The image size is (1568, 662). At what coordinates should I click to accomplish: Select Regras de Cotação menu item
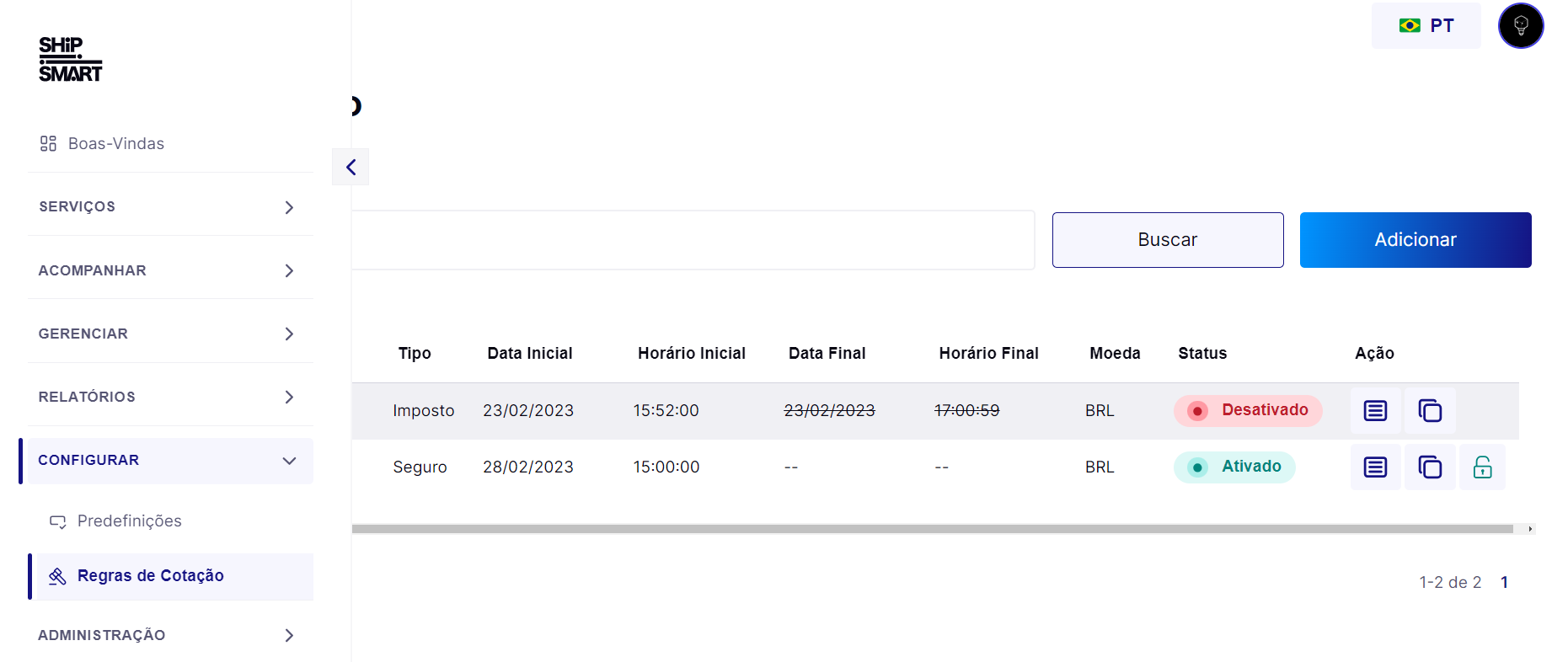(x=150, y=576)
